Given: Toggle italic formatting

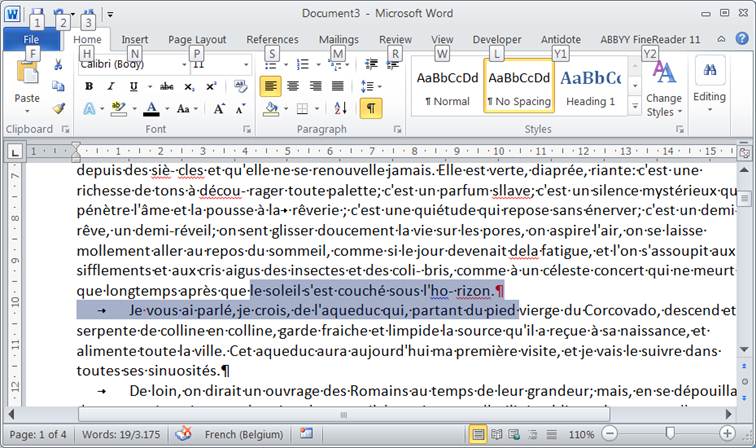Looking at the screenshot, I should [x=108, y=86].
